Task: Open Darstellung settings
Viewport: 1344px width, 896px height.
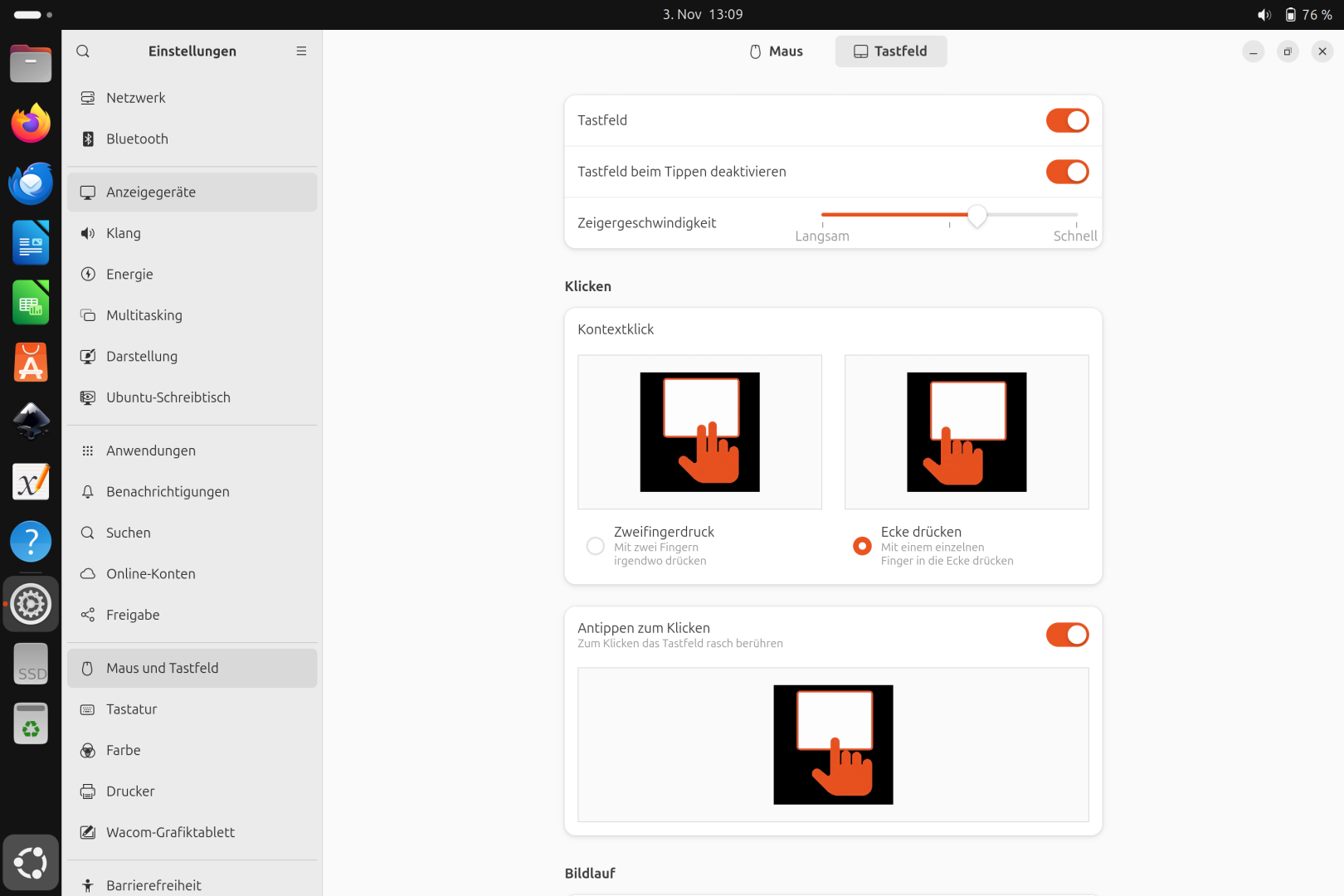Action: pyautogui.click(x=192, y=357)
